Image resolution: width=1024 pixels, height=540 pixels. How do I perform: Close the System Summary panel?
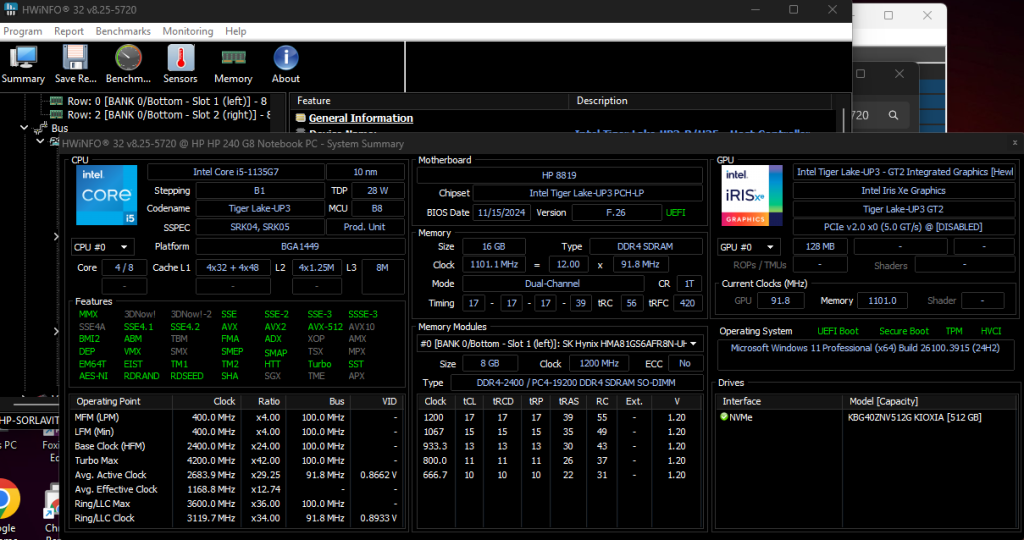(x=1014, y=143)
